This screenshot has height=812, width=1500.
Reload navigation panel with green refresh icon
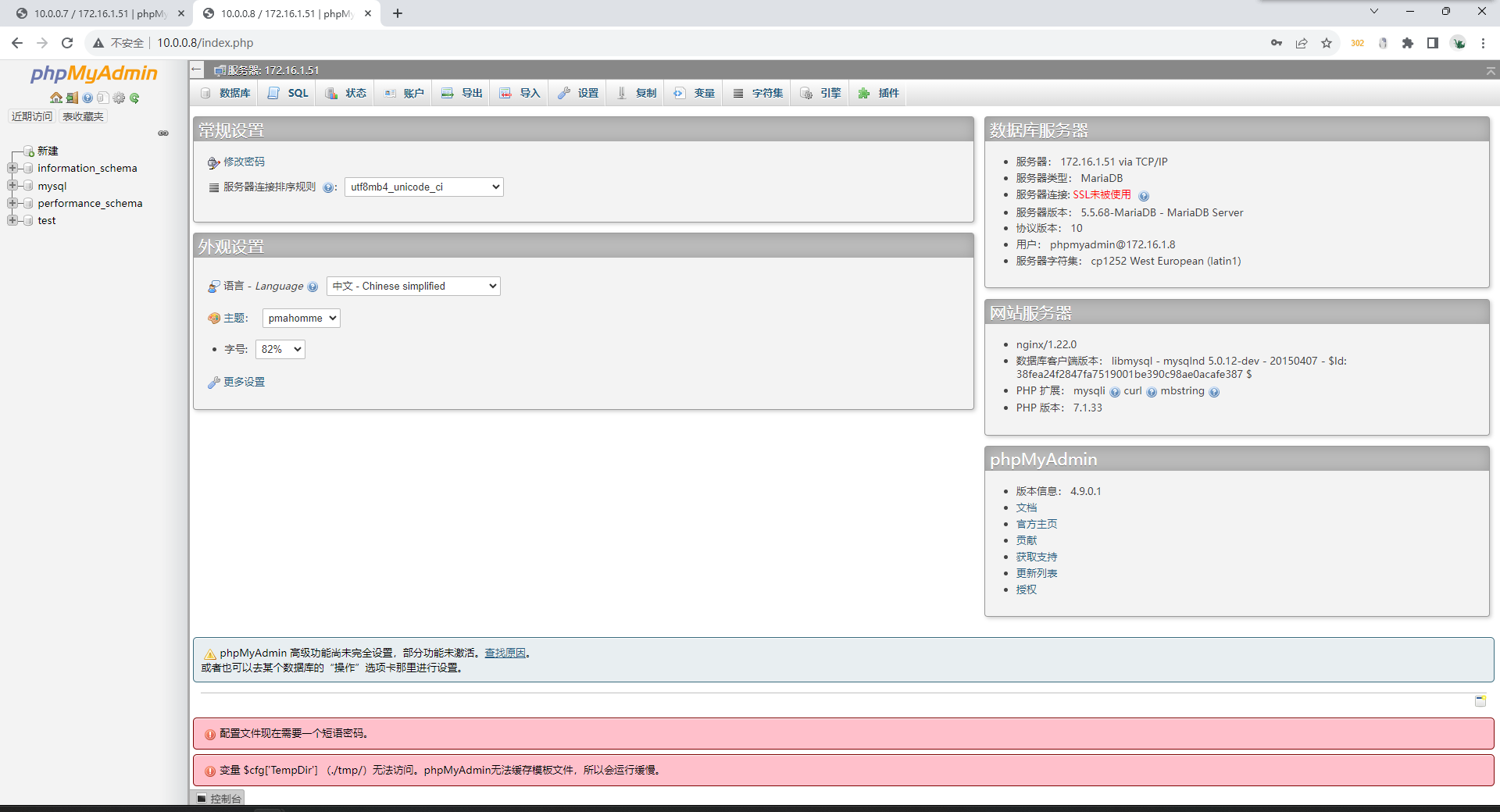[134, 98]
